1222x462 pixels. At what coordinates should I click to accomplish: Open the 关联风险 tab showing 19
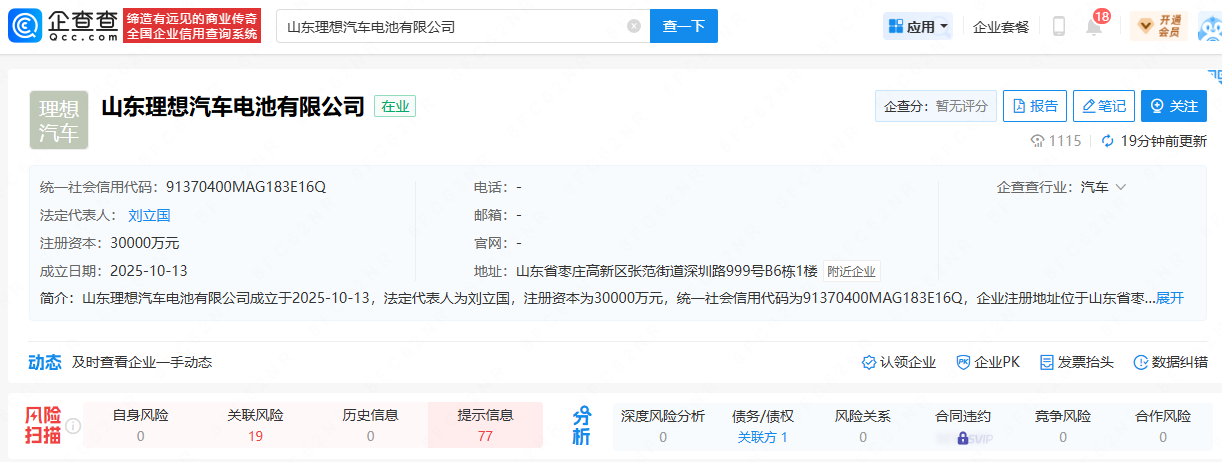255,425
